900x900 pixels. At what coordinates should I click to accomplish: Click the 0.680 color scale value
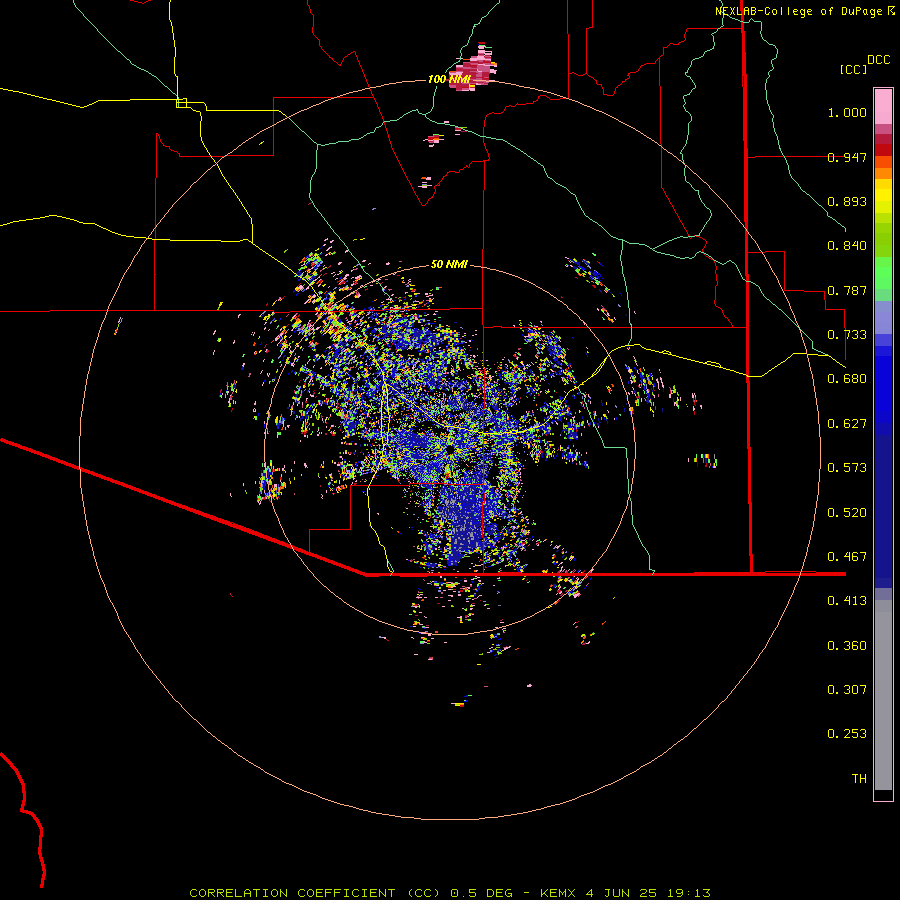pyautogui.click(x=847, y=379)
